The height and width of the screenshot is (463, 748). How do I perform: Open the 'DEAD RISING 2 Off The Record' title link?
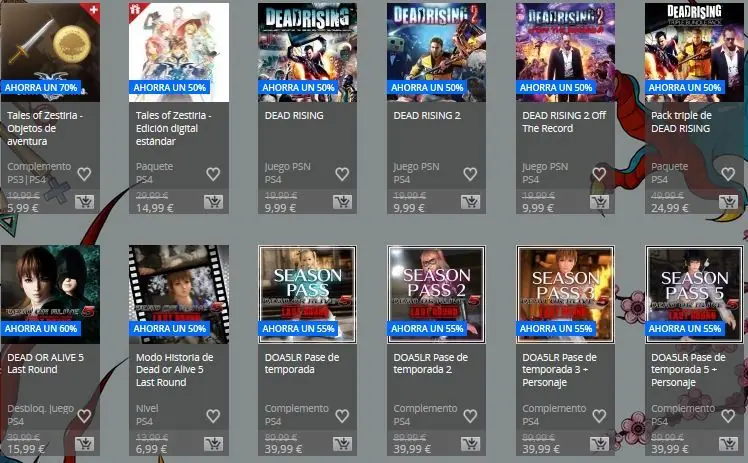point(564,122)
